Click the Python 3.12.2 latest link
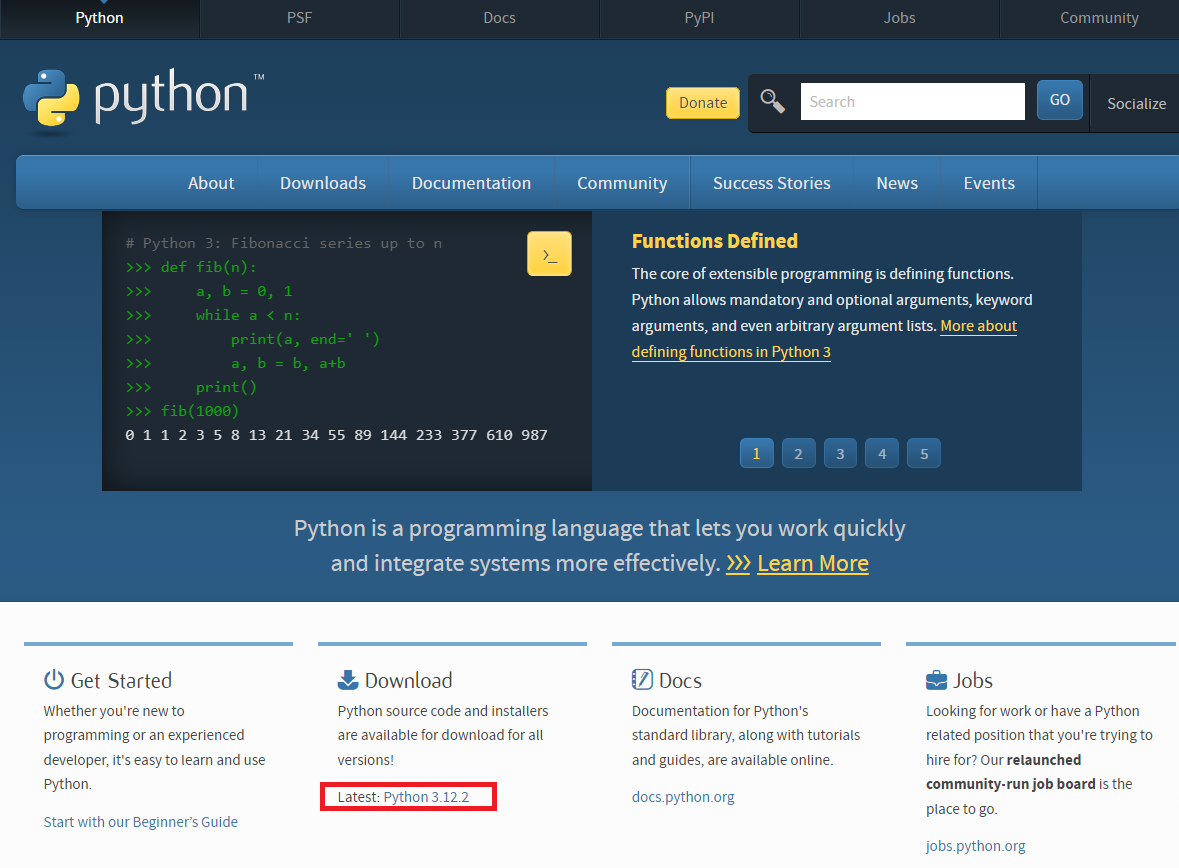The width and height of the screenshot is (1179, 868). pyautogui.click(x=426, y=797)
